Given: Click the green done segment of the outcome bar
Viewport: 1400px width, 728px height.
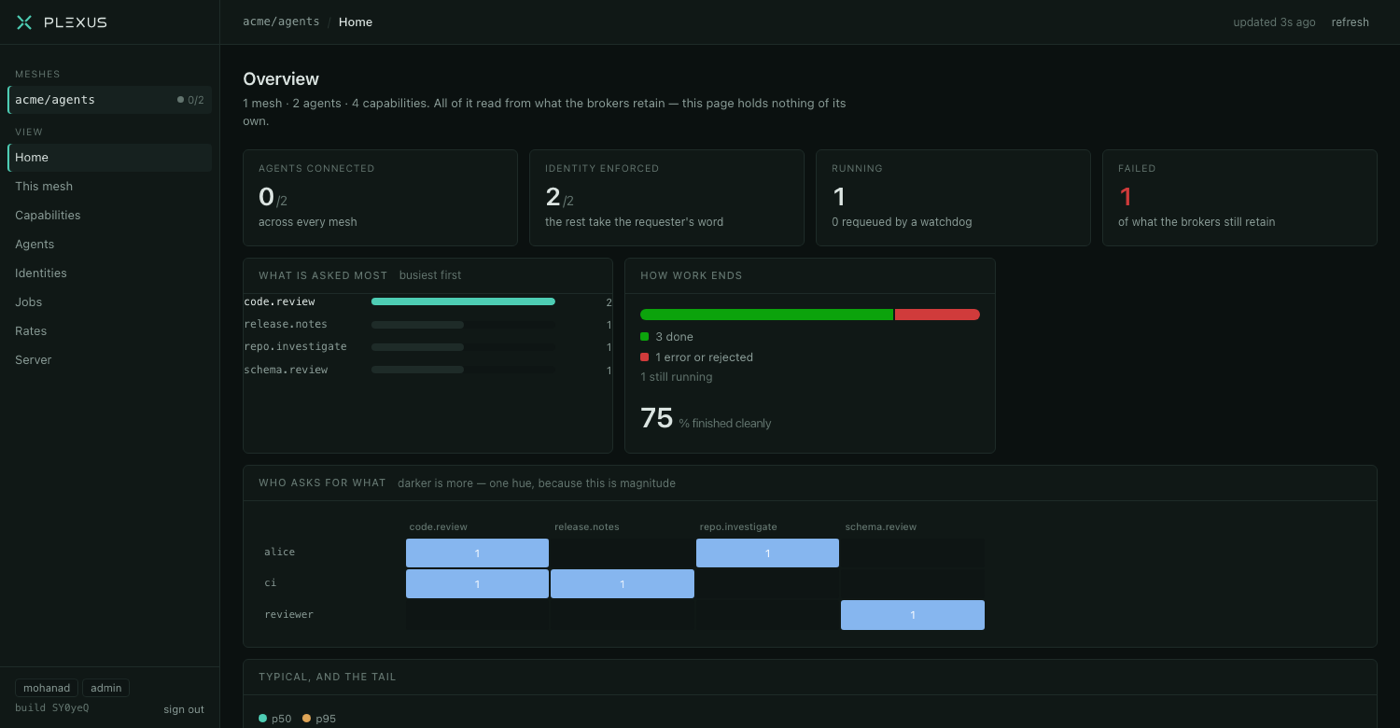Looking at the screenshot, I should click(767, 314).
